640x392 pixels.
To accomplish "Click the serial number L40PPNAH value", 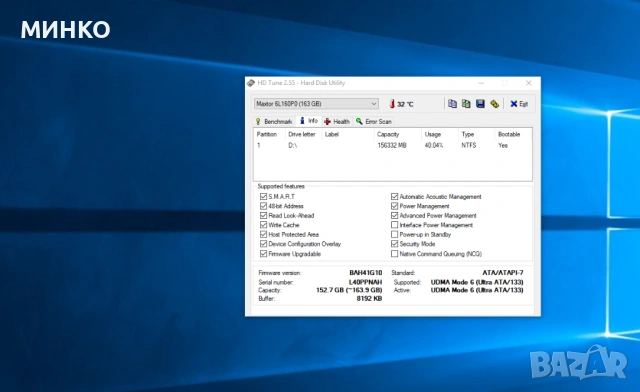I will click(x=365, y=282).
